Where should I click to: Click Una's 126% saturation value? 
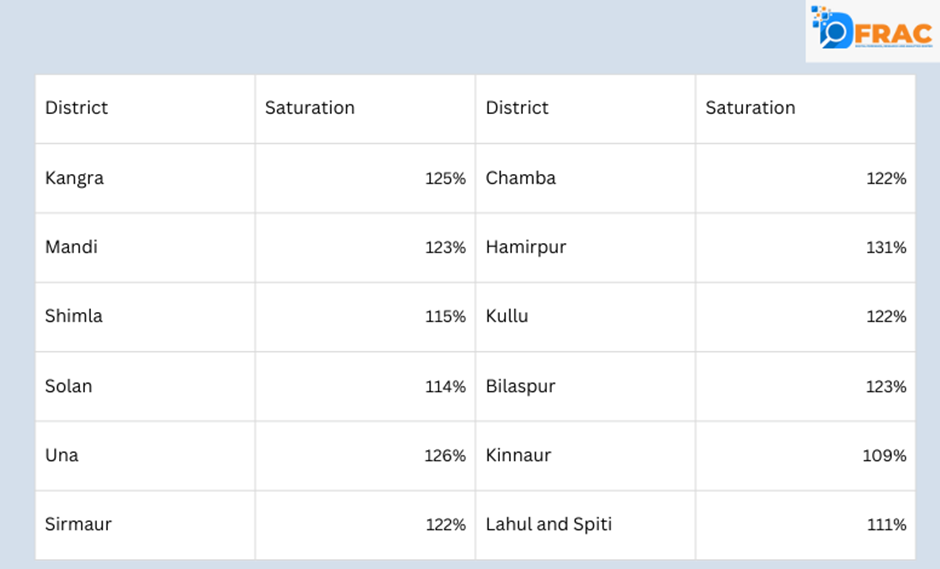445,456
